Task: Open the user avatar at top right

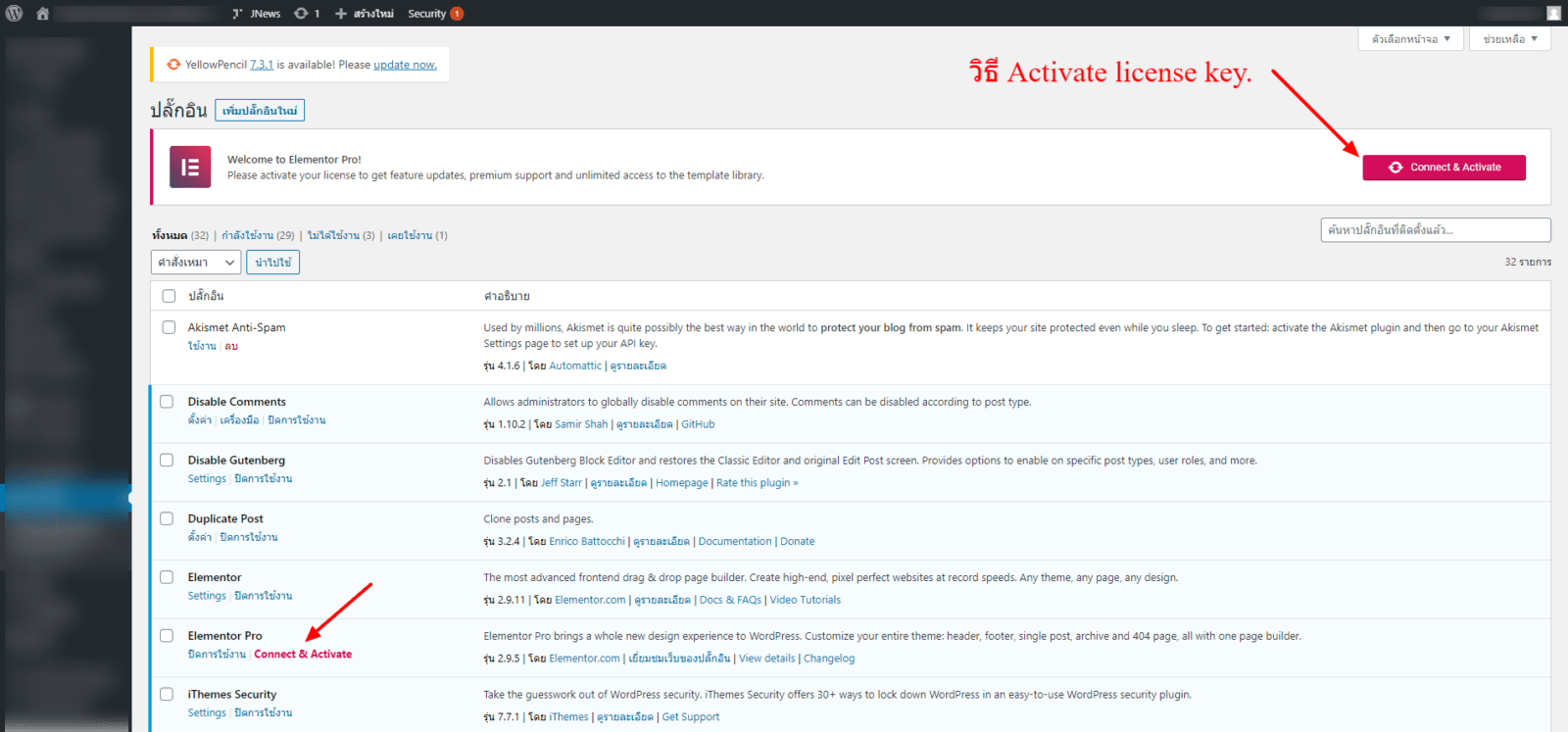Action: coord(1553,14)
